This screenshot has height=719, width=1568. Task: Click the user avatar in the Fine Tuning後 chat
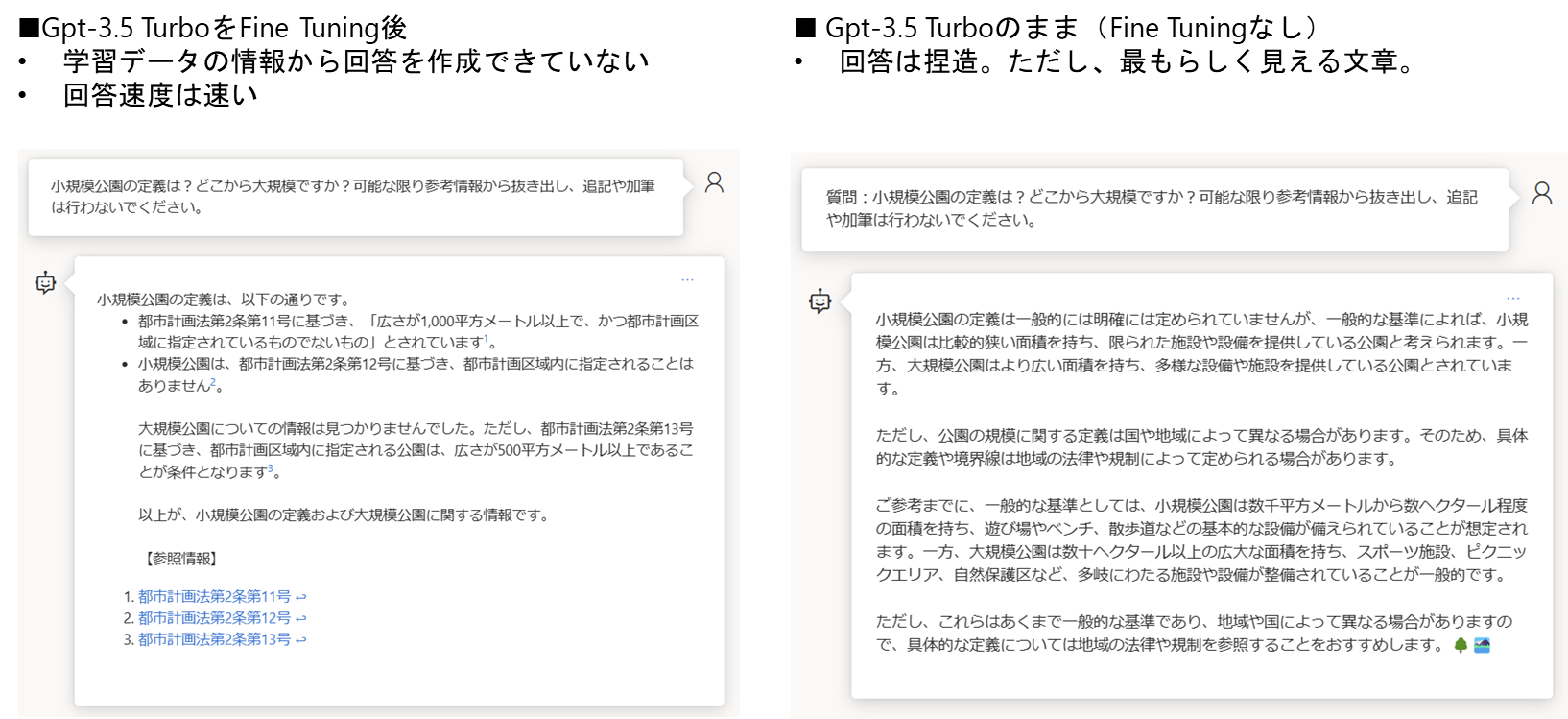[x=714, y=182]
